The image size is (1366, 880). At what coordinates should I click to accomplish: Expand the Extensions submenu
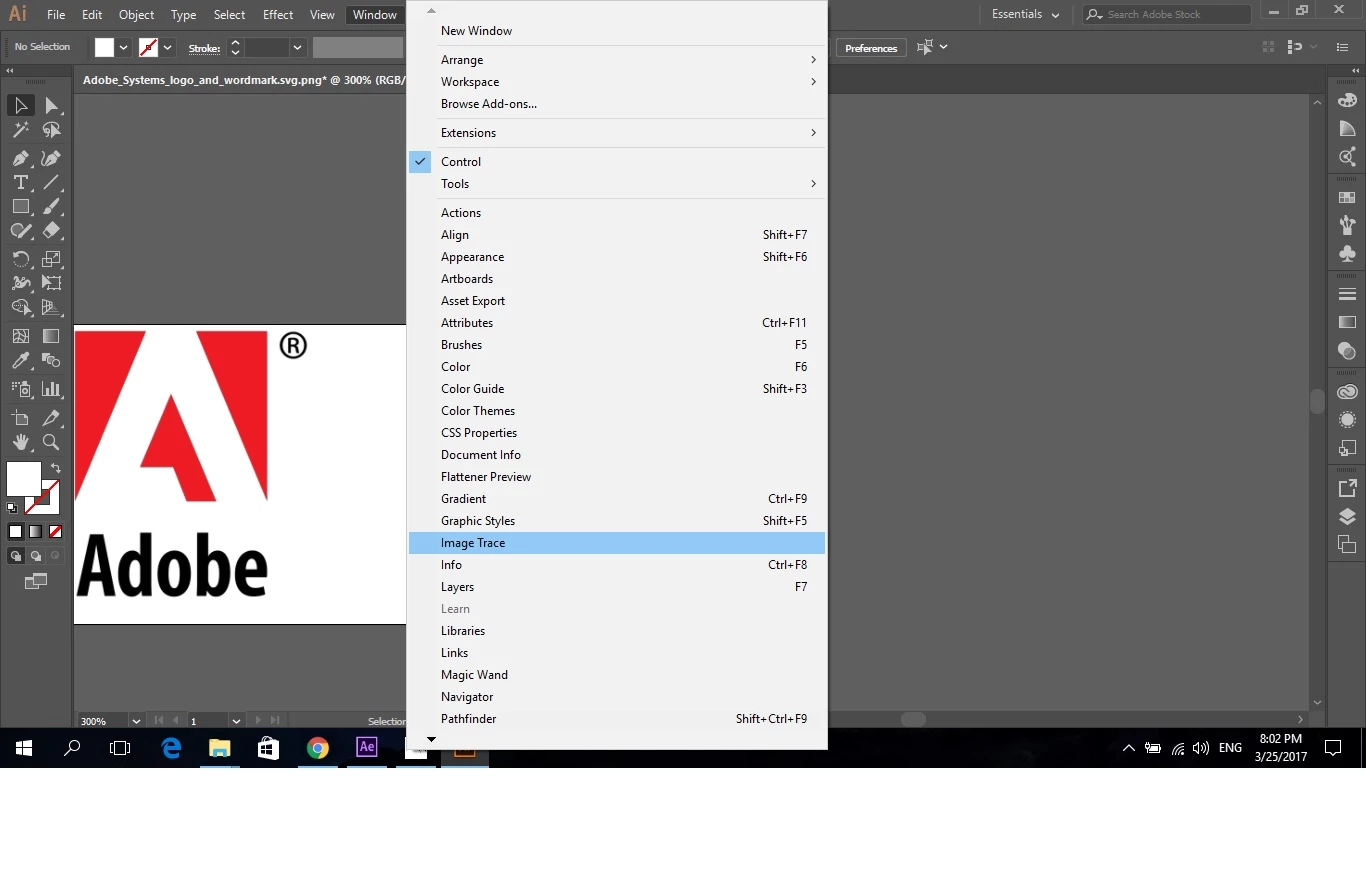(x=617, y=133)
